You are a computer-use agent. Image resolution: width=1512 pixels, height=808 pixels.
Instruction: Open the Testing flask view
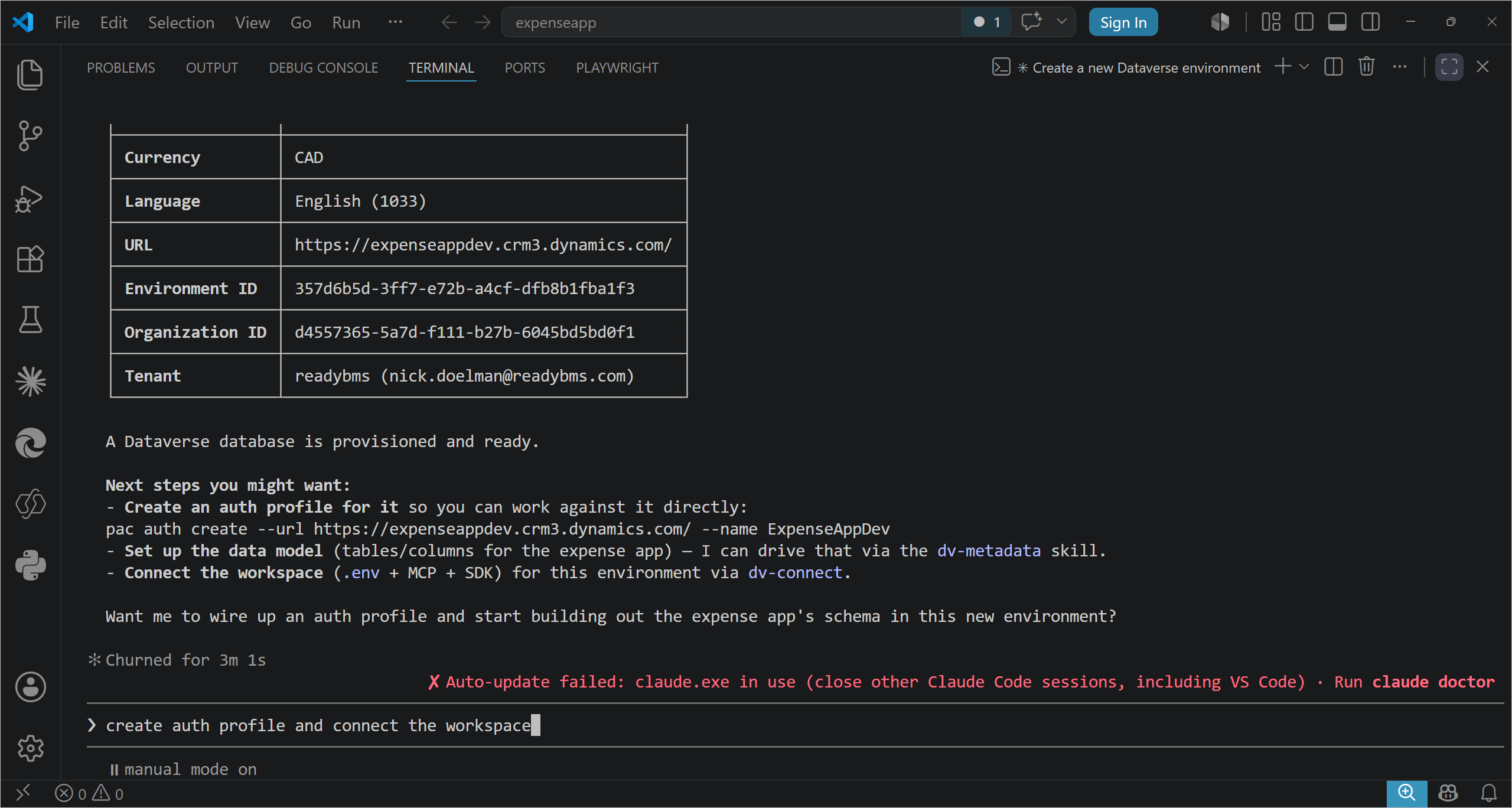coord(30,320)
